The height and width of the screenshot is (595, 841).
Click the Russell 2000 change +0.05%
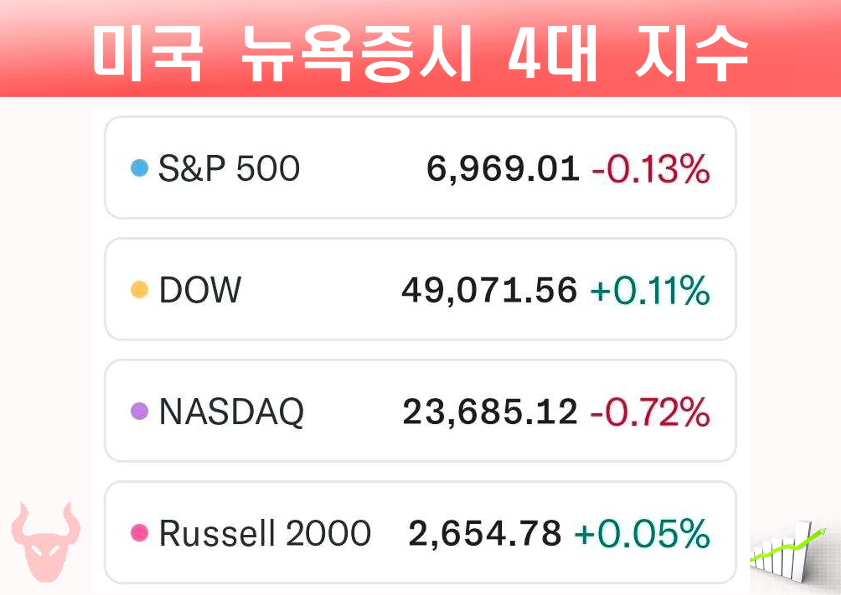(642, 533)
